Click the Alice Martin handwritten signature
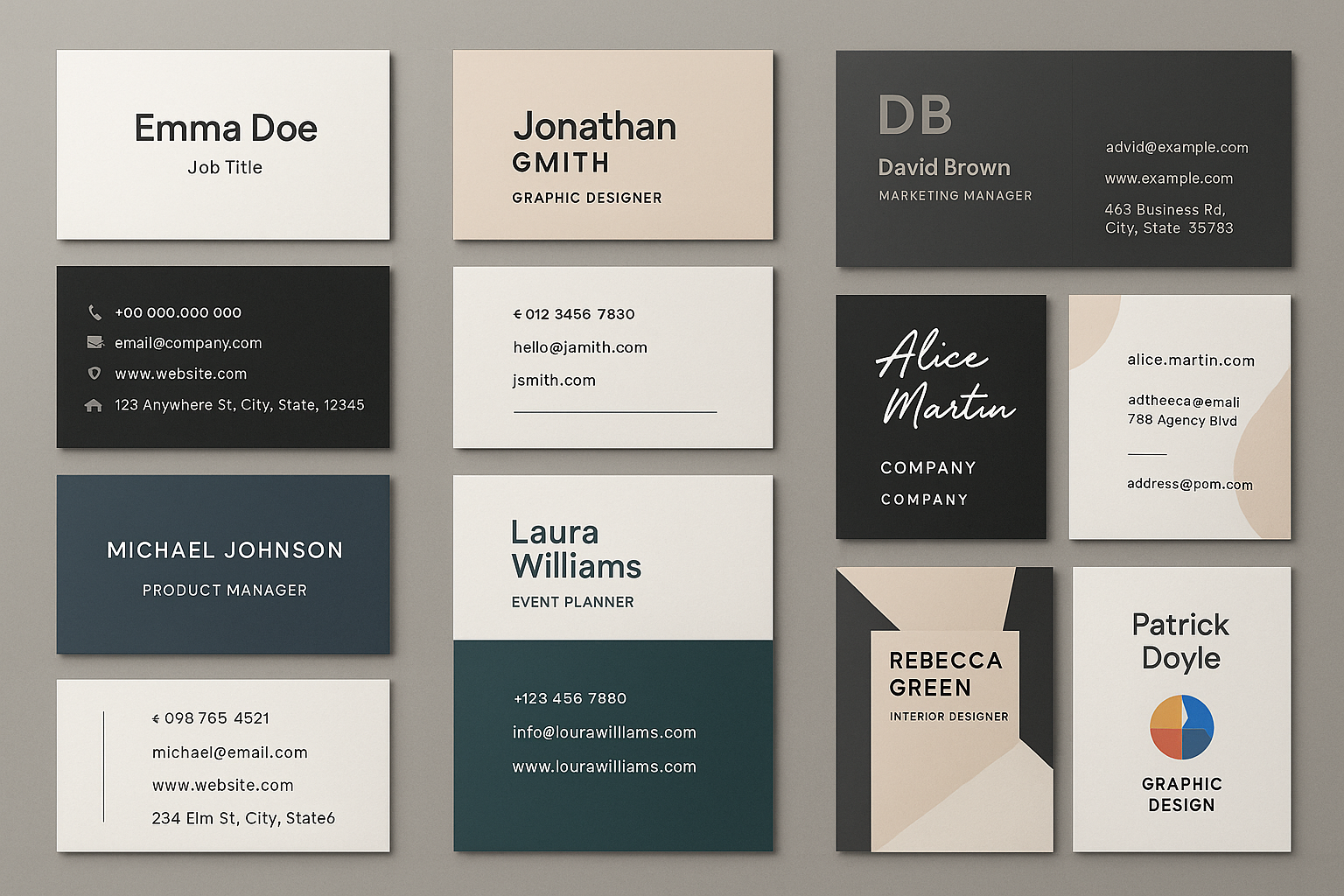This screenshot has height=896, width=1344. (942, 378)
